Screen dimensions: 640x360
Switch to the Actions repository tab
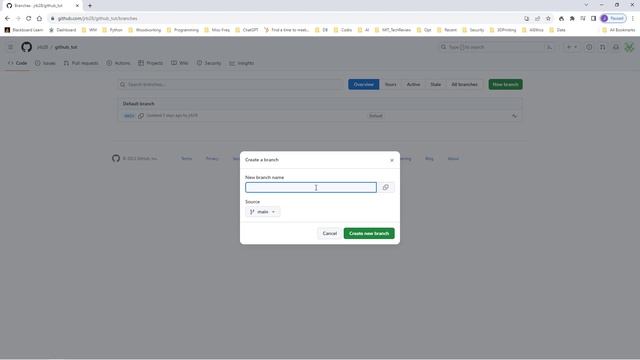(x=118, y=63)
